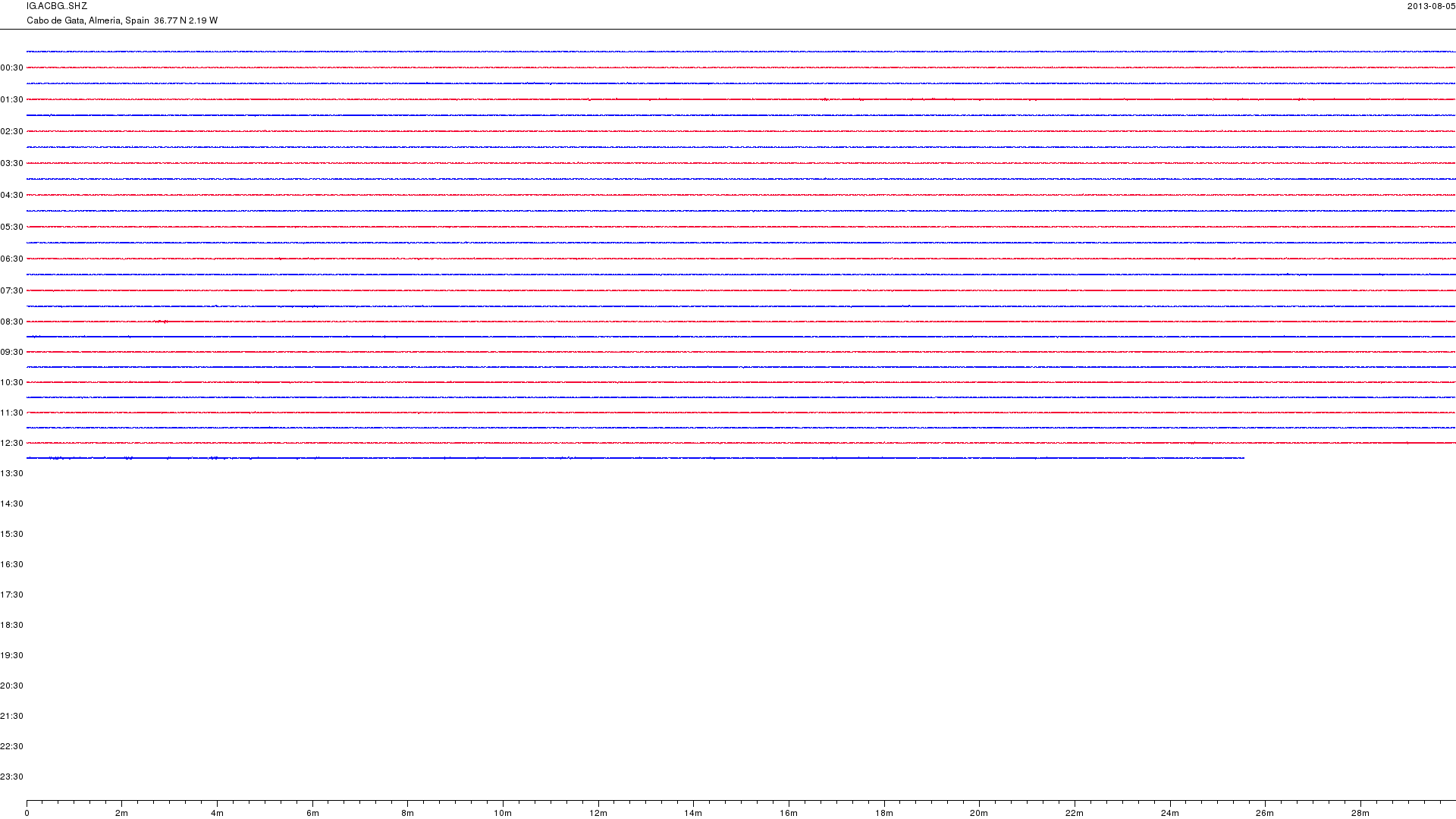The height and width of the screenshot is (819, 1456).
Task: Click the 12m axis tick label
Action: pyautogui.click(x=598, y=814)
